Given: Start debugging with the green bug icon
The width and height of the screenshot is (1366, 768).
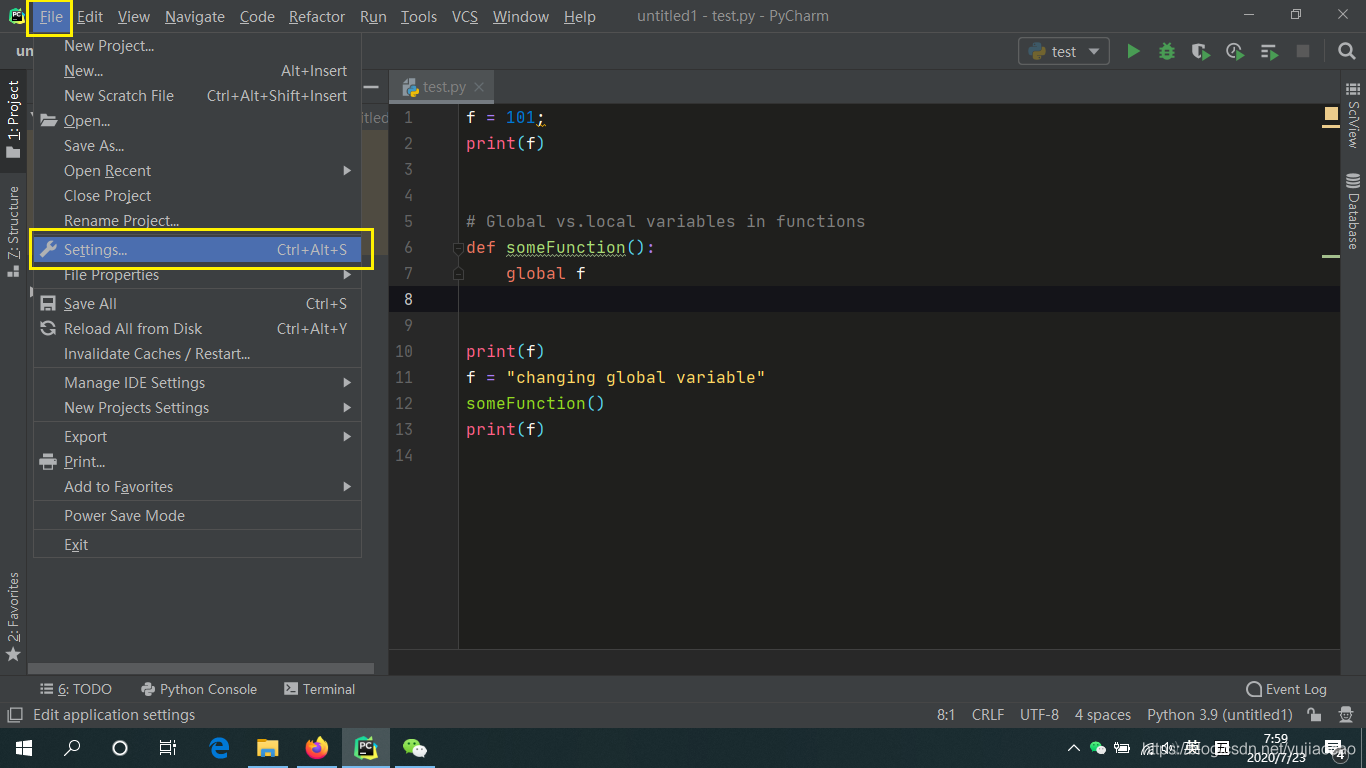Looking at the screenshot, I should [1167, 51].
